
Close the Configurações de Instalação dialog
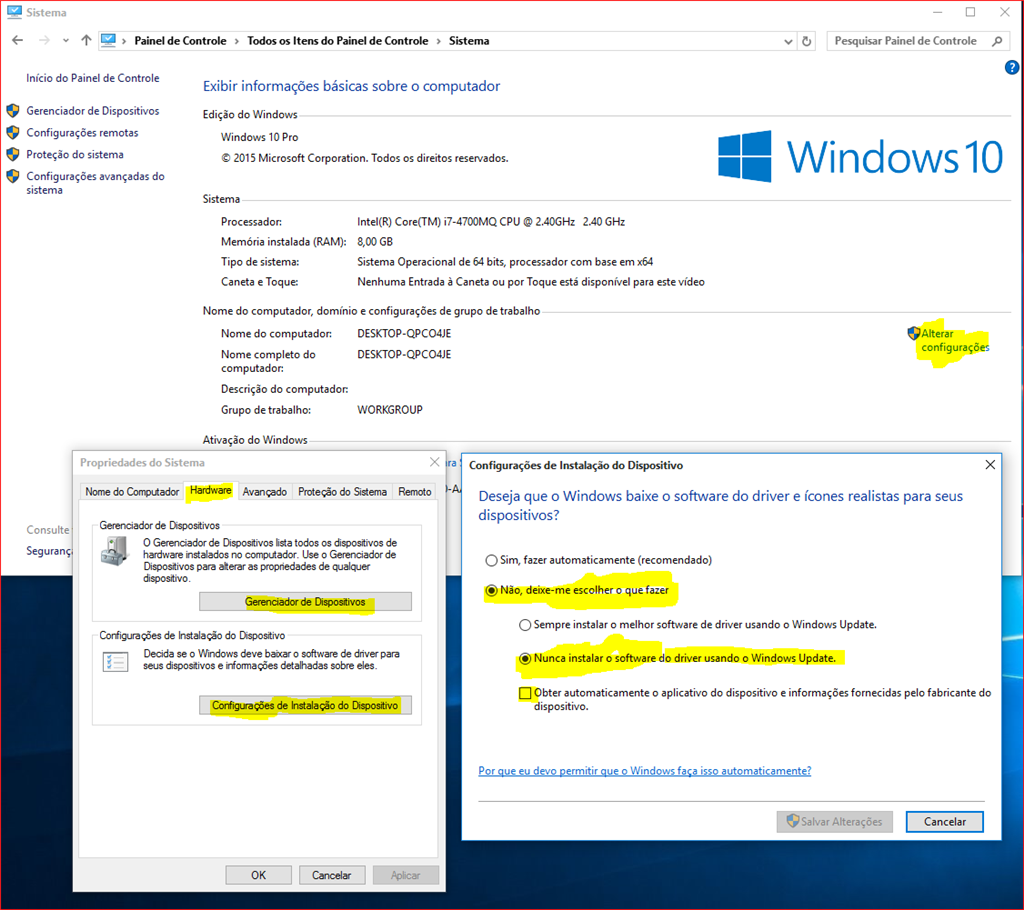coord(990,464)
